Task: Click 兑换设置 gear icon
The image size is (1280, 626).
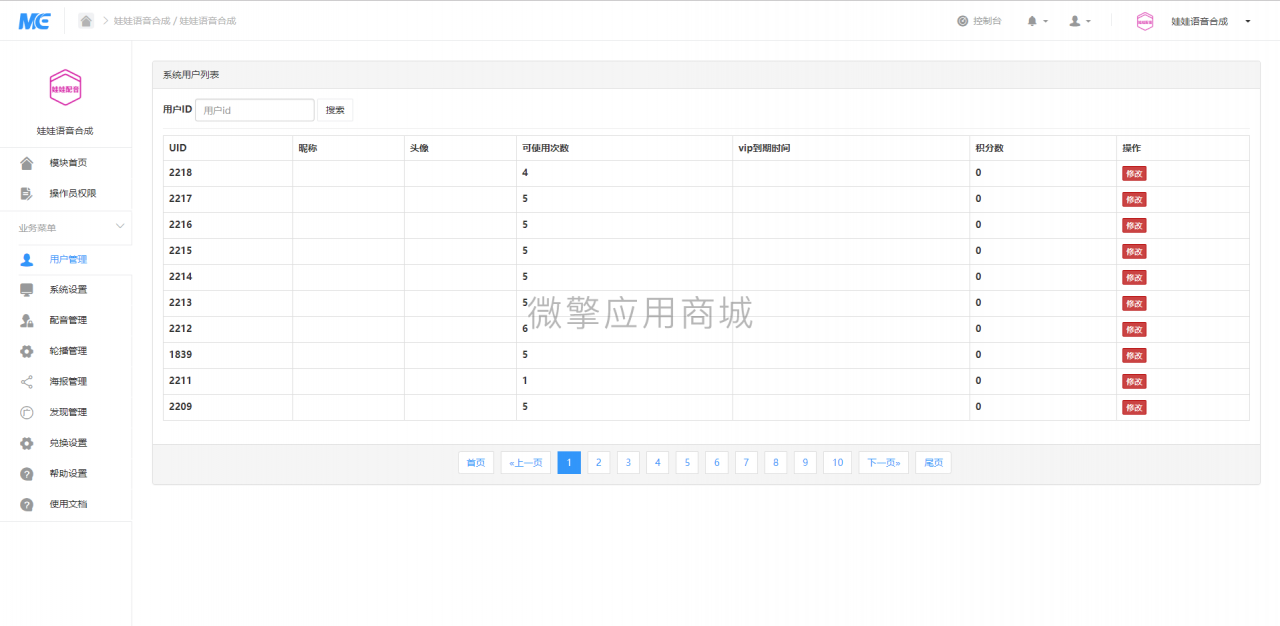Action: coord(27,443)
